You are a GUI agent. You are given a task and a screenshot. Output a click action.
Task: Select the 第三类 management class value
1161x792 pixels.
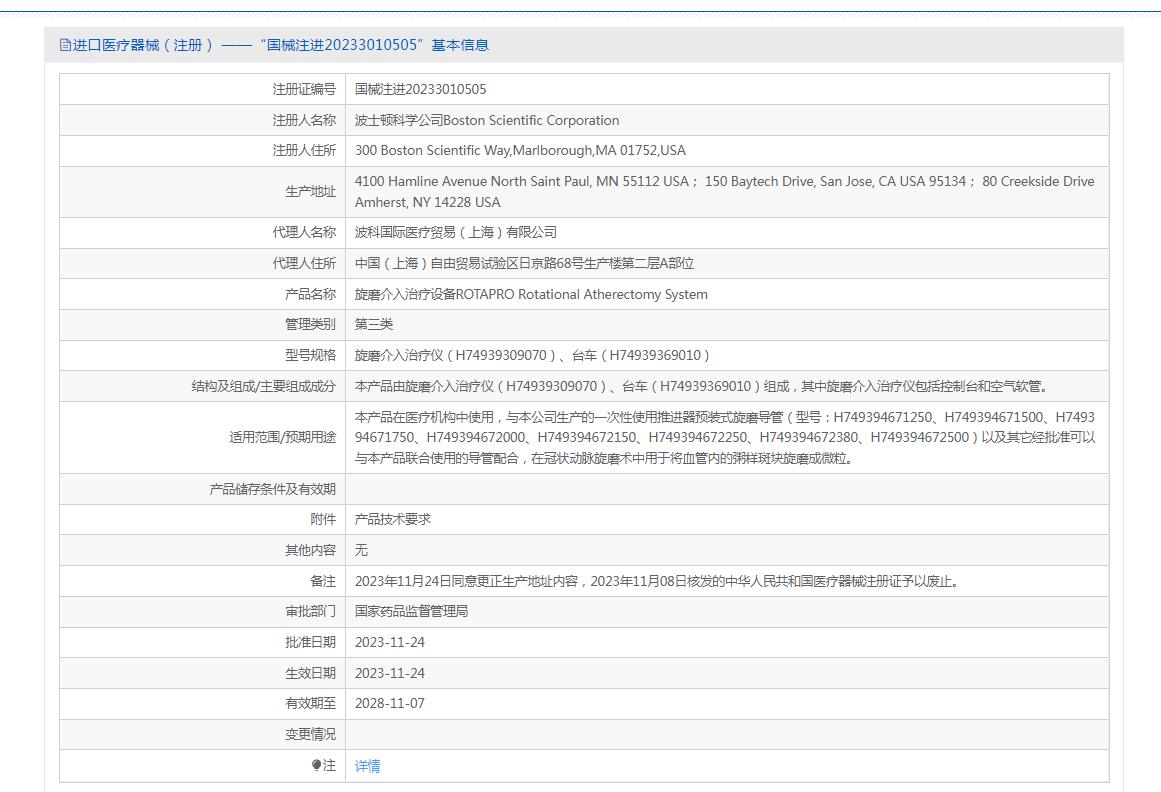coord(374,324)
